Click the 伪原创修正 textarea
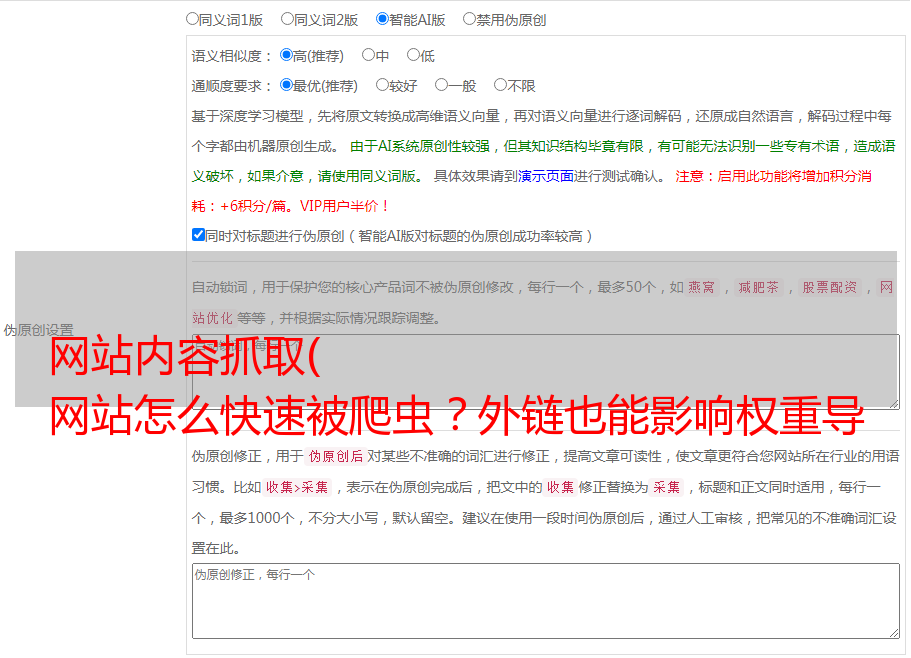 coord(546,601)
